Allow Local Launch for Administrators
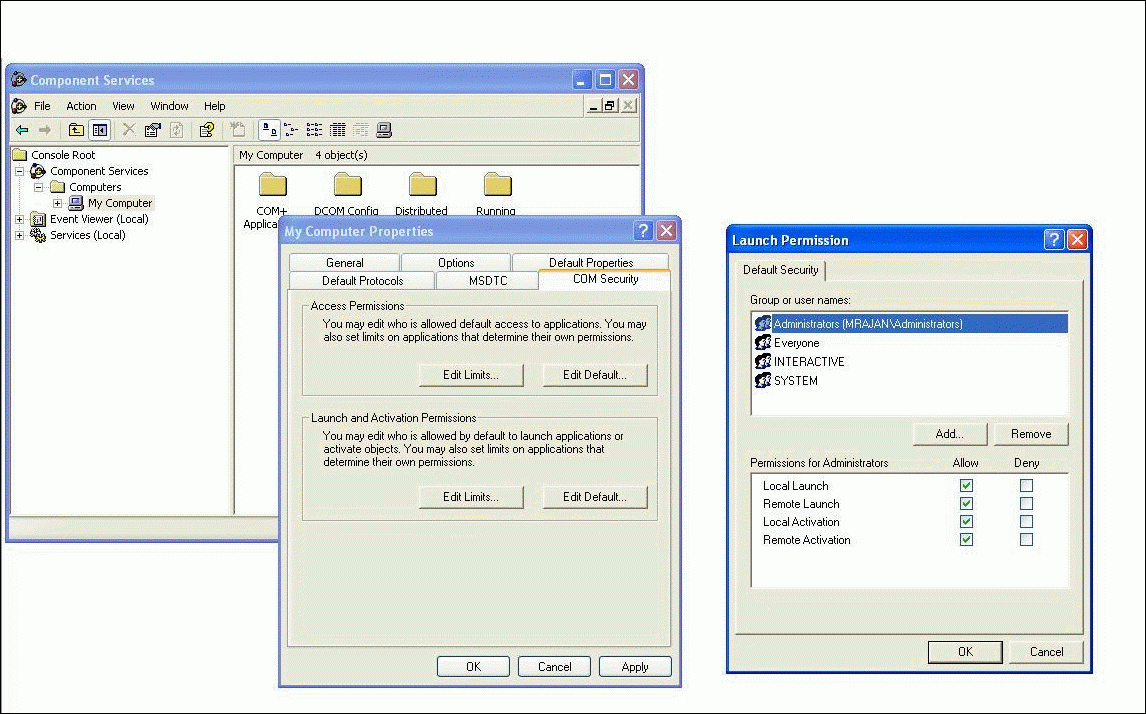The height and width of the screenshot is (714, 1146). click(x=966, y=485)
